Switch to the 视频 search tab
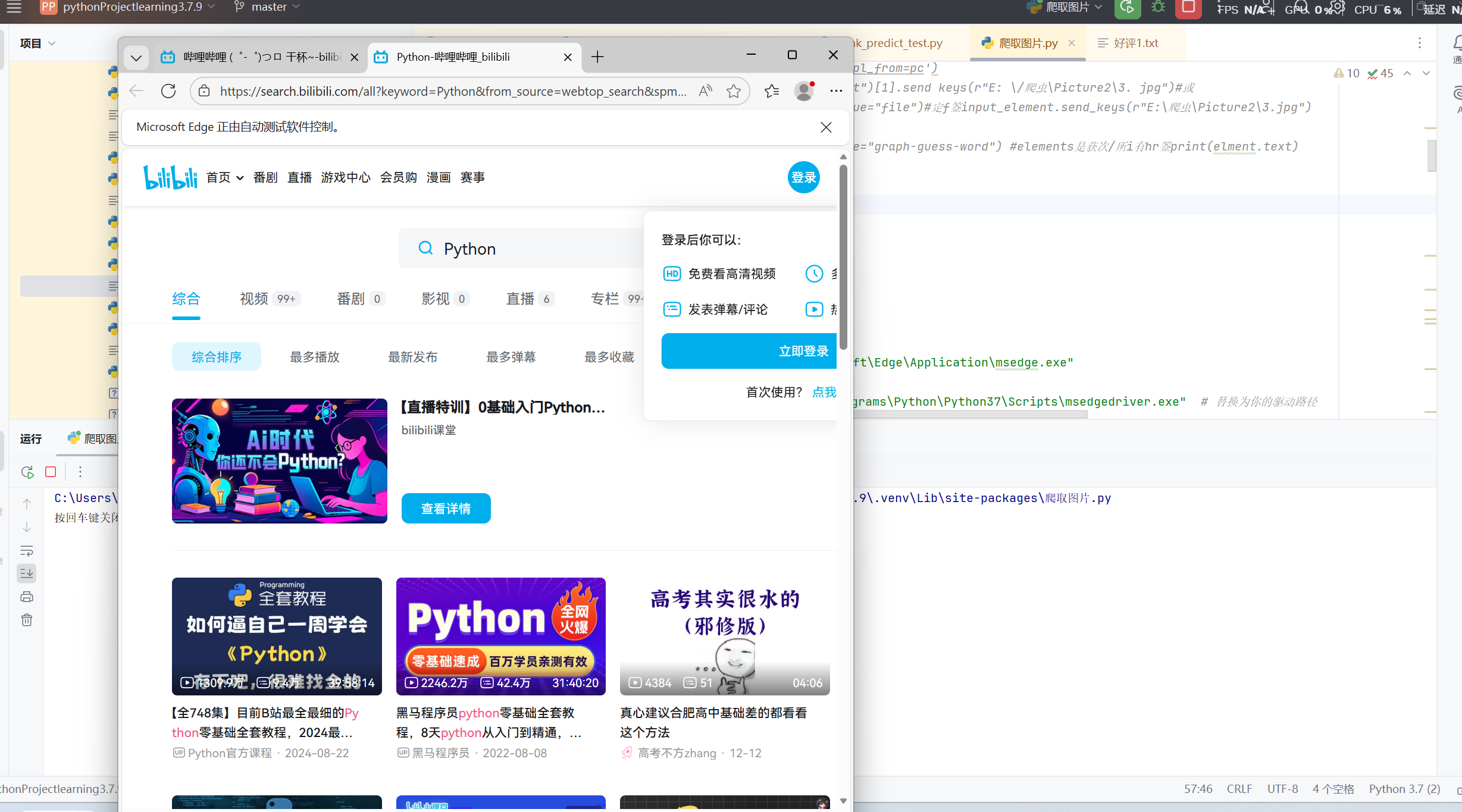1462x812 pixels. click(254, 299)
